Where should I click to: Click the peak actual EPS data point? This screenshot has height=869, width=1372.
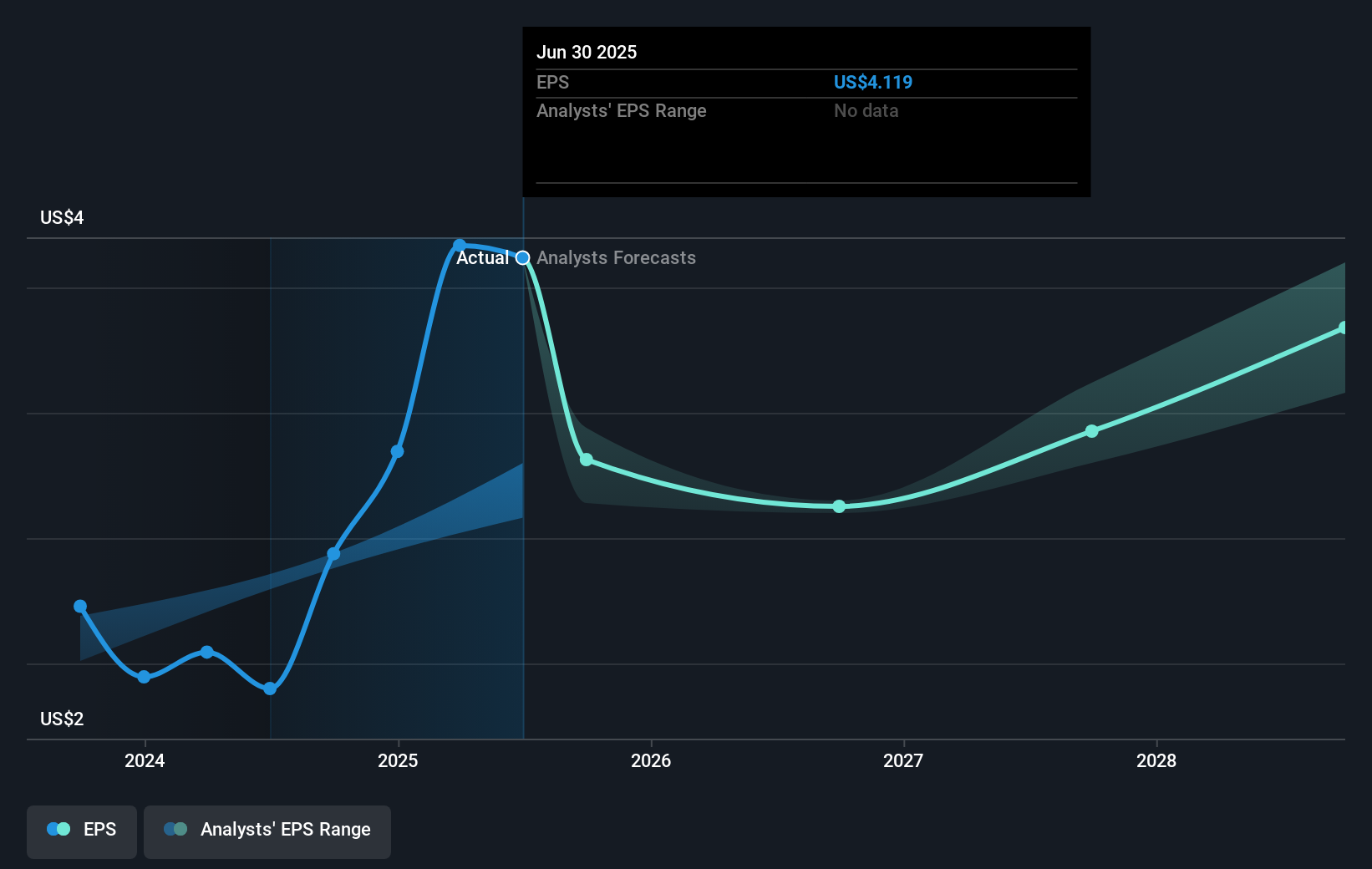tap(460, 245)
